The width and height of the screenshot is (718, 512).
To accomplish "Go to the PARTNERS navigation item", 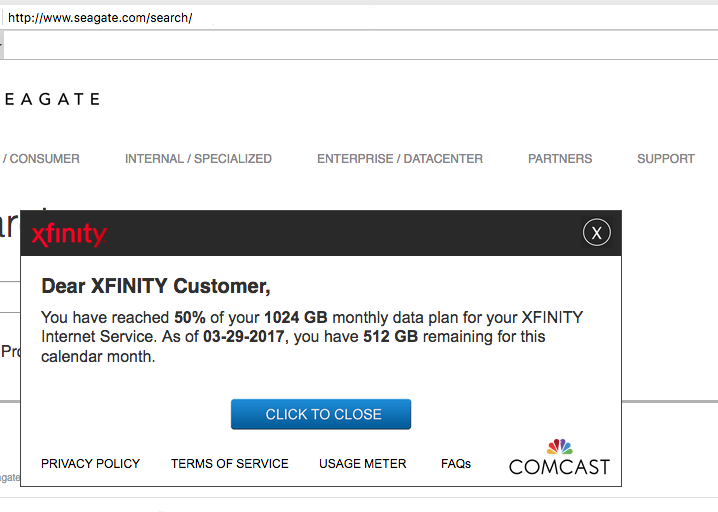I will pyautogui.click(x=560, y=158).
